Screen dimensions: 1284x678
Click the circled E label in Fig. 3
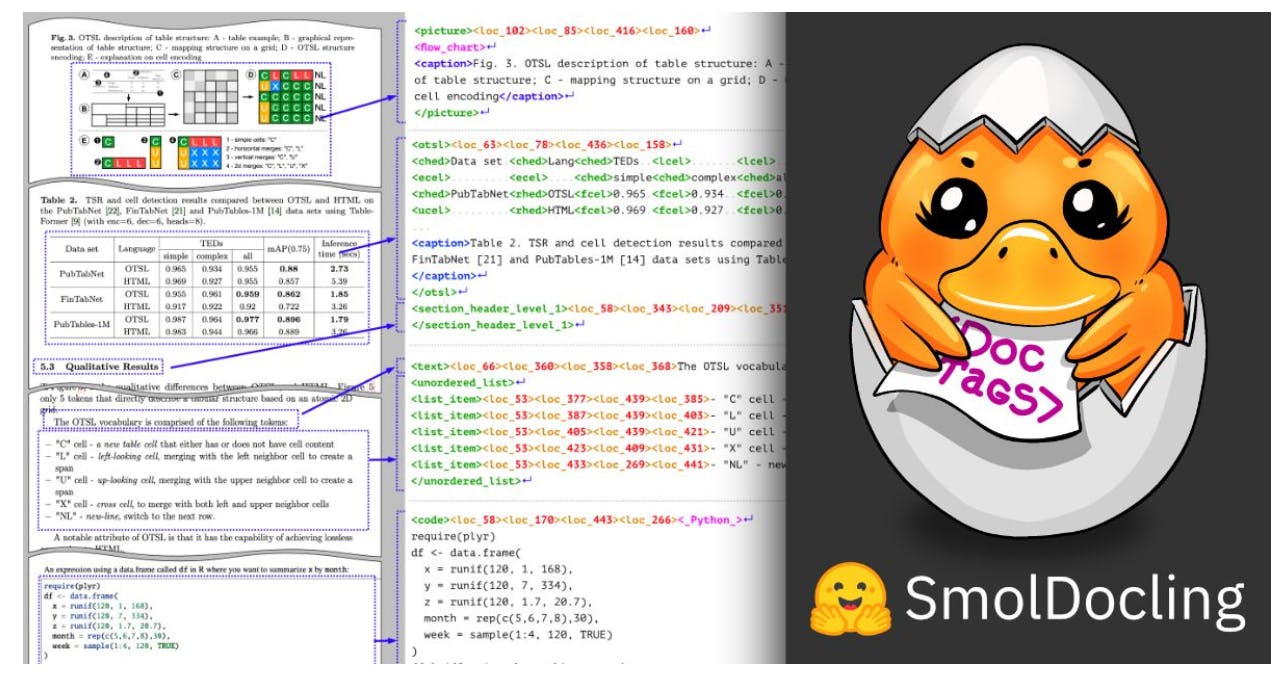click(83, 141)
